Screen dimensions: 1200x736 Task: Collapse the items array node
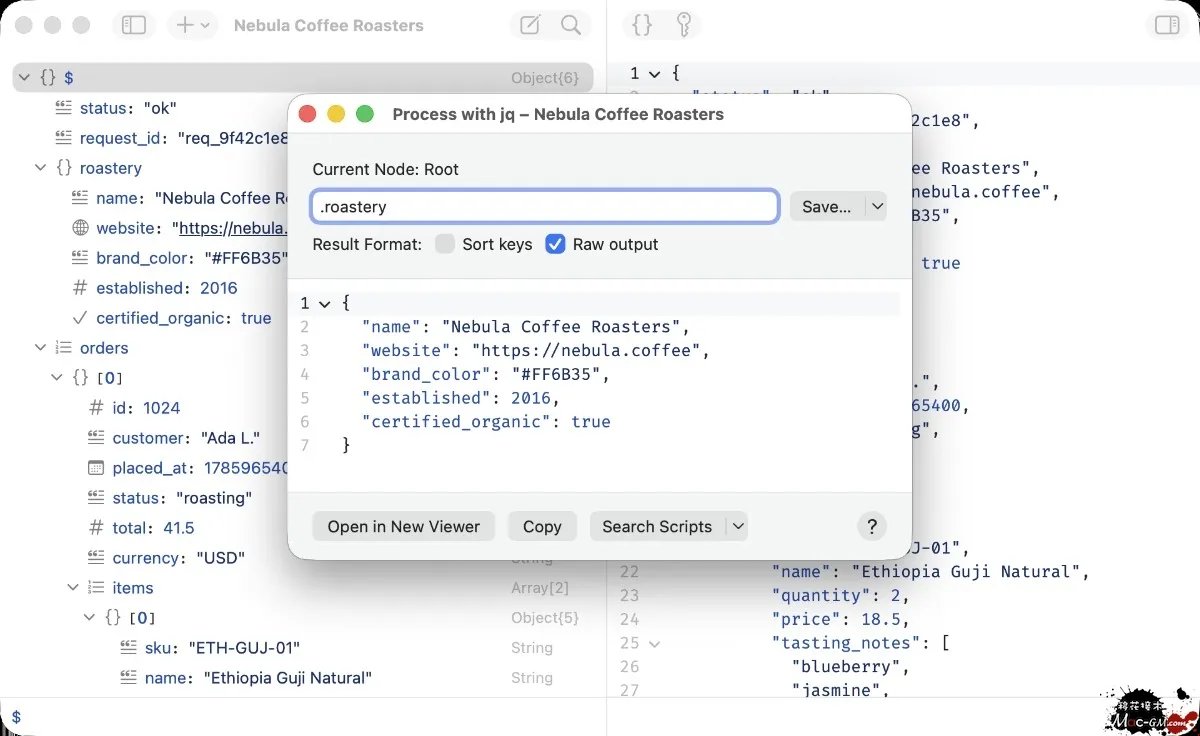[x=73, y=588]
